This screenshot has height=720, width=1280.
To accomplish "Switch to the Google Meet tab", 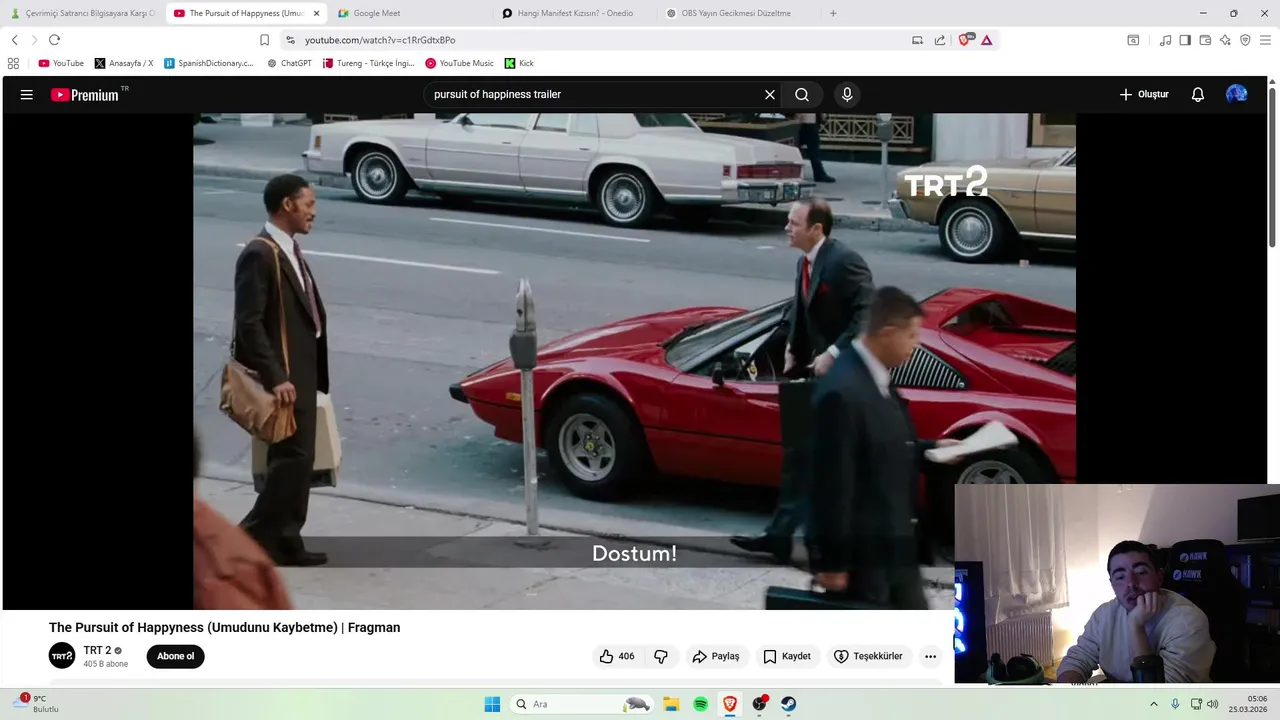I will pos(410,13).
